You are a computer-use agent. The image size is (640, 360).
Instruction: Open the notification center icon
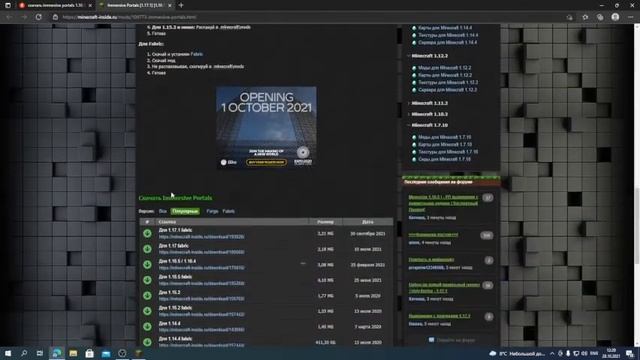(x=630, y=353)
